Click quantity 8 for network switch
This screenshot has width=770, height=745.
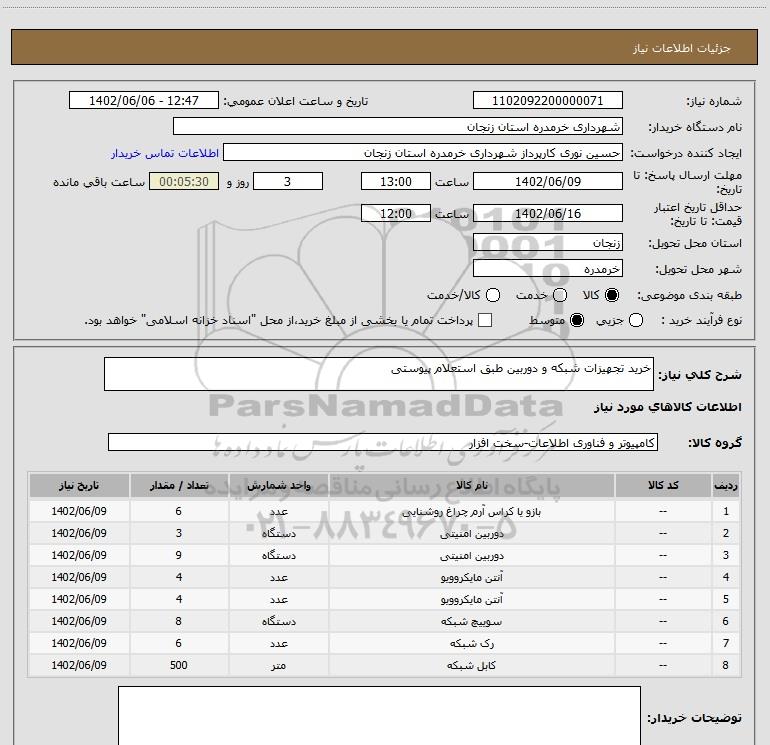click(179, 622)
